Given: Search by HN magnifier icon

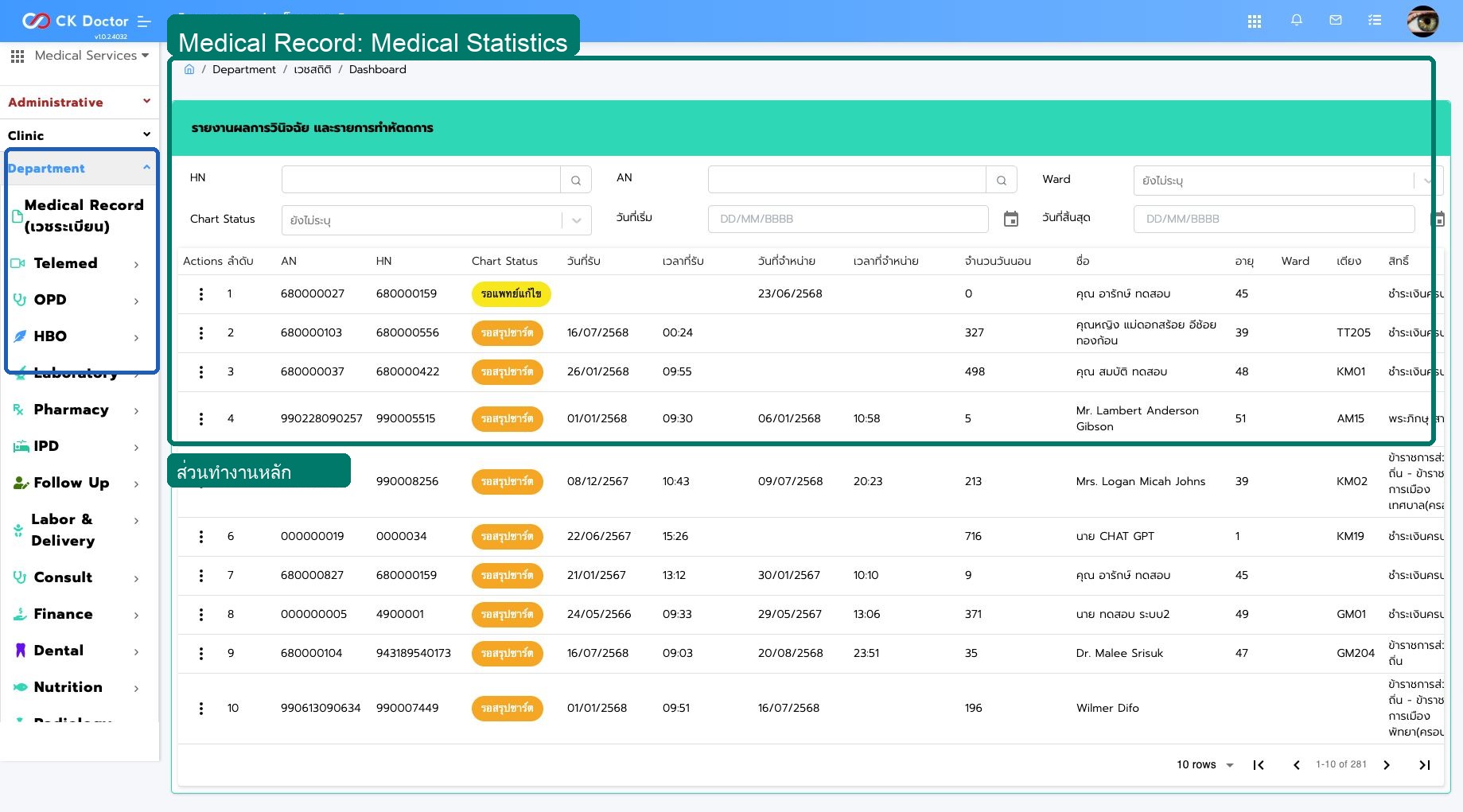Looking at the screenshot, I should (x=576, y=180).
